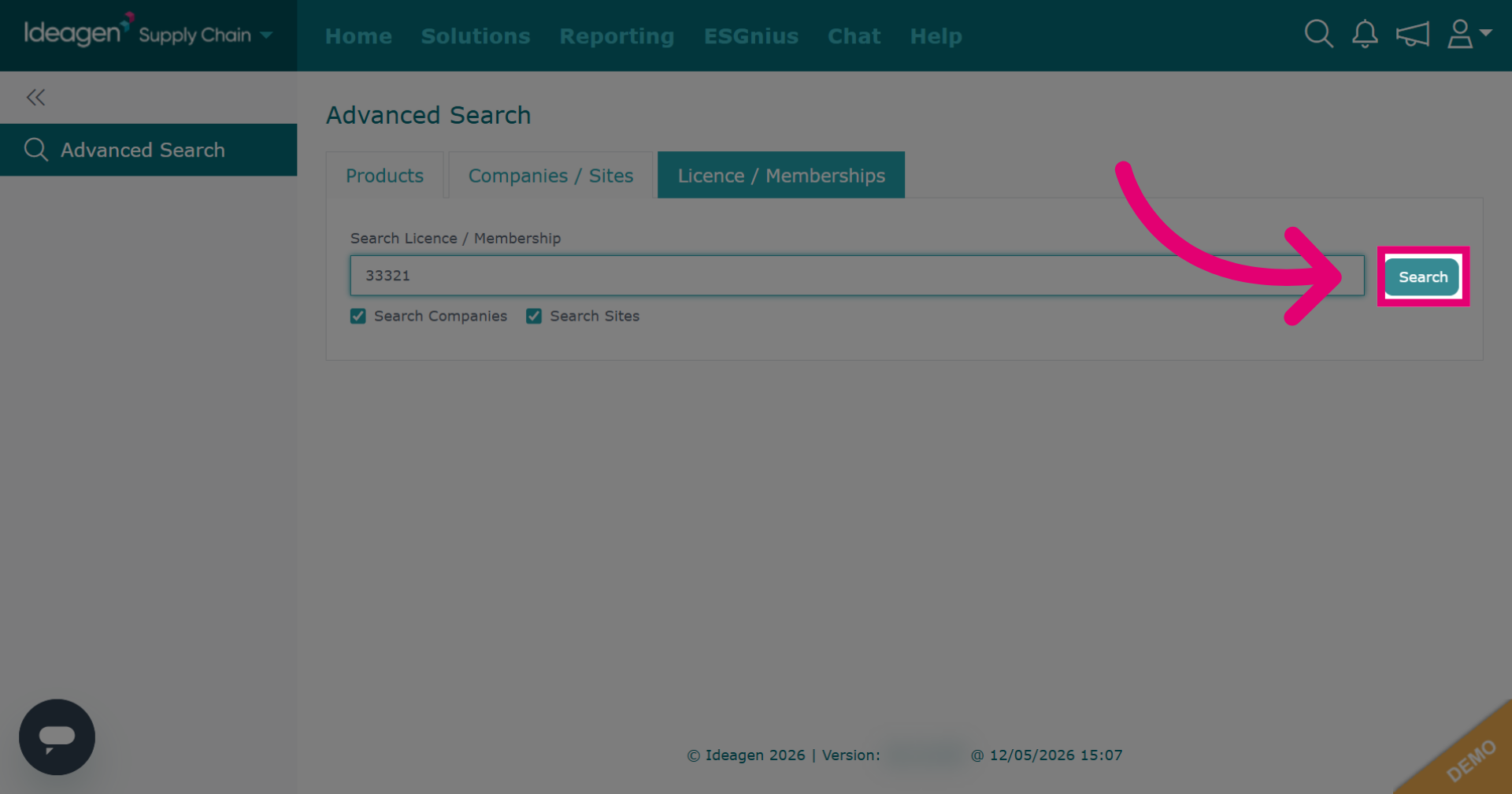Open the chat bubble widget
This screenshot has width=1512, height=794.
tap(57, 736)
